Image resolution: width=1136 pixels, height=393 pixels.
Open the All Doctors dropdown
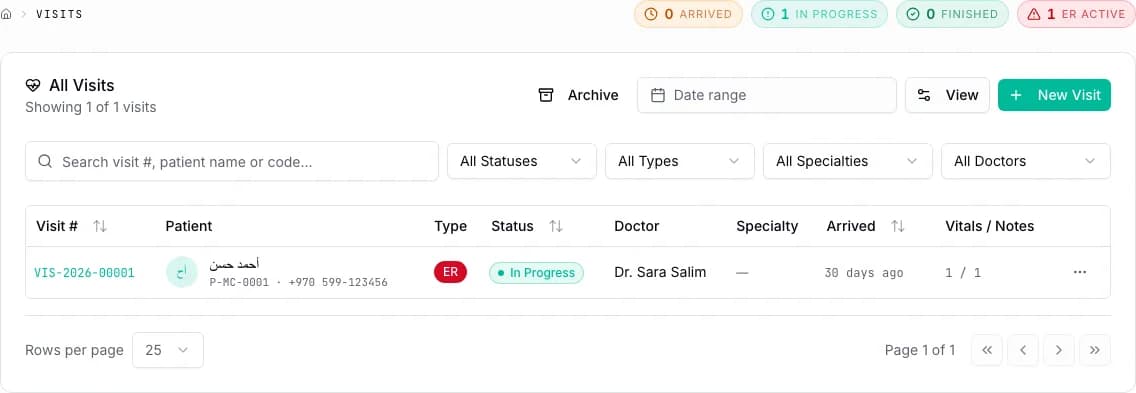[1026, 161]
